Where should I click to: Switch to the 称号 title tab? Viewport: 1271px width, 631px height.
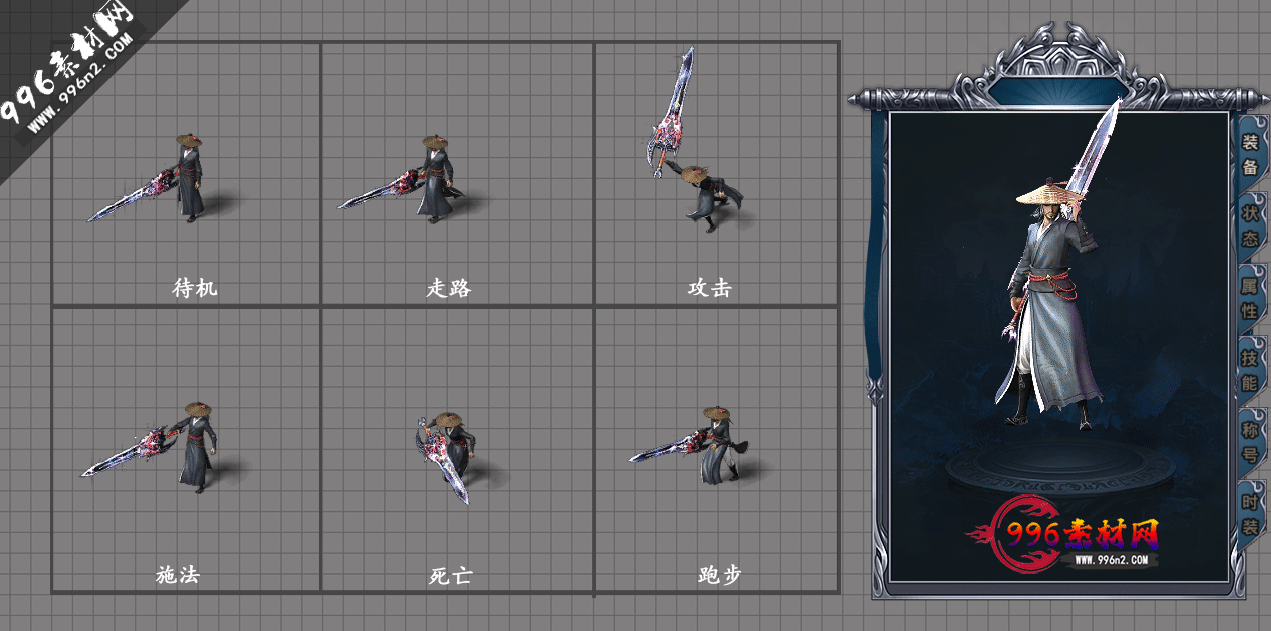coord(1250,442)
